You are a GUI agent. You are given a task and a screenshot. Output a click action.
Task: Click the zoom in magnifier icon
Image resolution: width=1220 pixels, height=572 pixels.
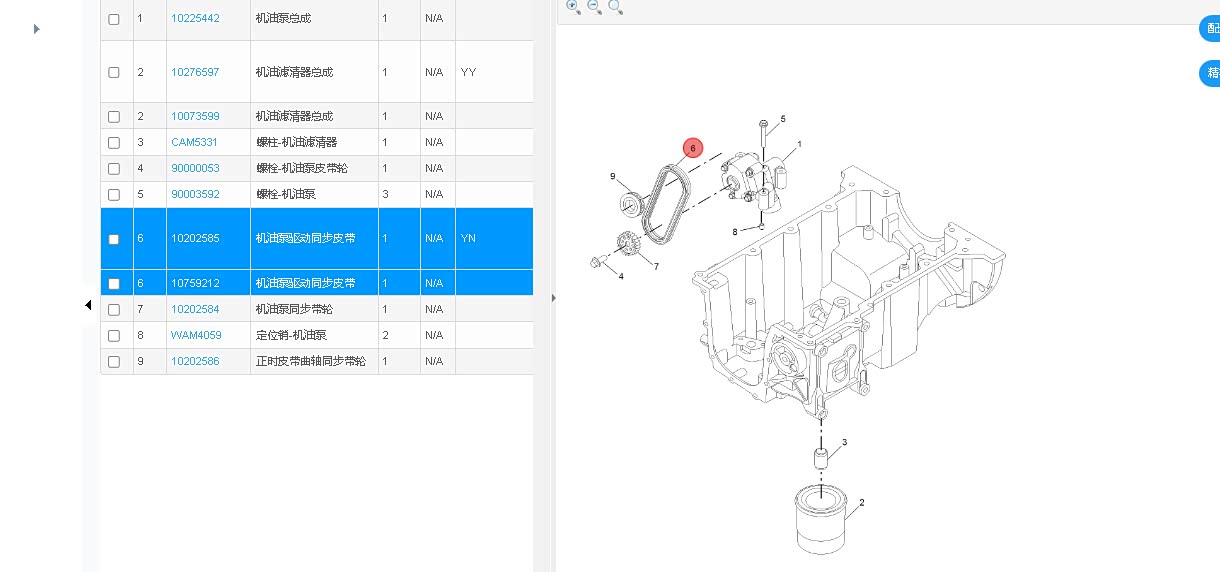(573, 6)
